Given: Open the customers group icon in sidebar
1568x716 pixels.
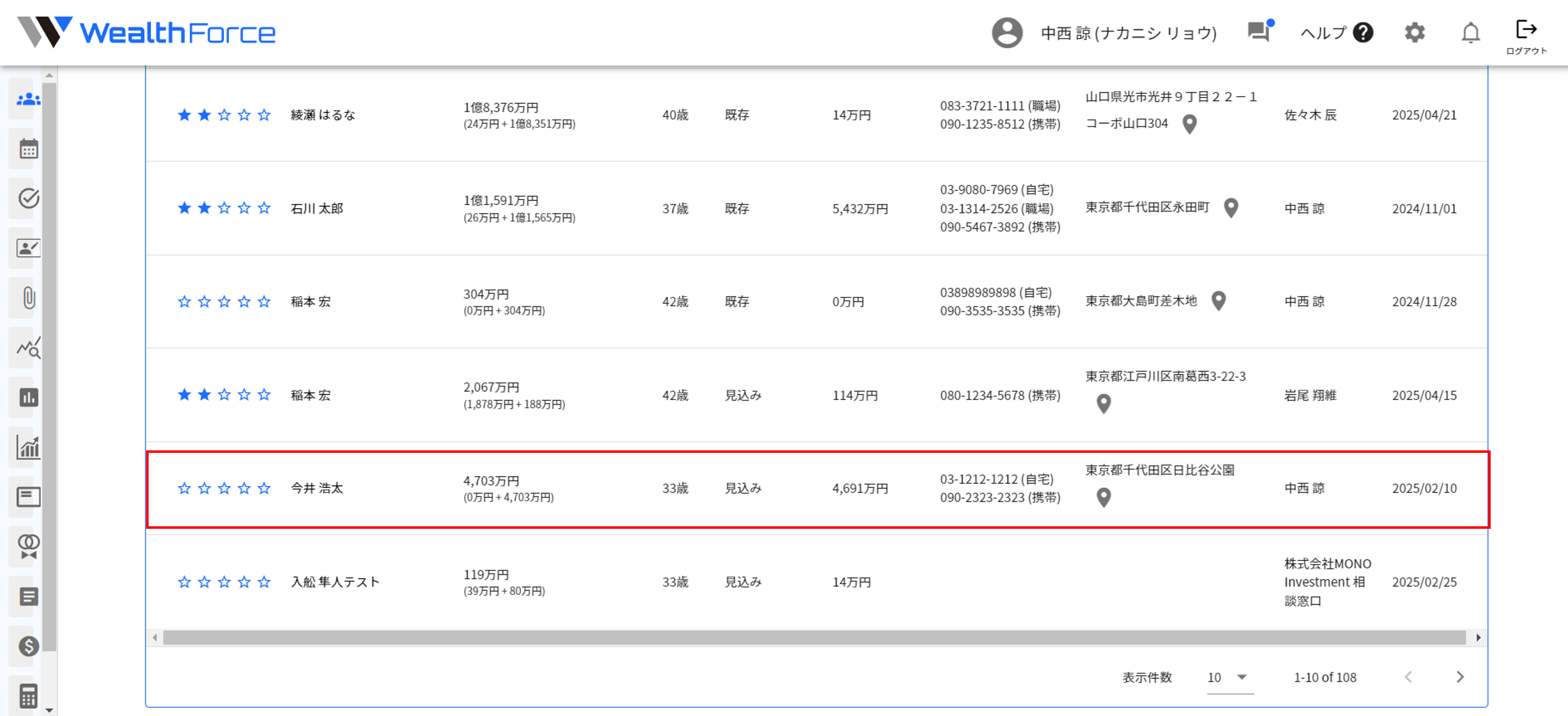Looking at the screenshot, I should (x=28, y=99).
